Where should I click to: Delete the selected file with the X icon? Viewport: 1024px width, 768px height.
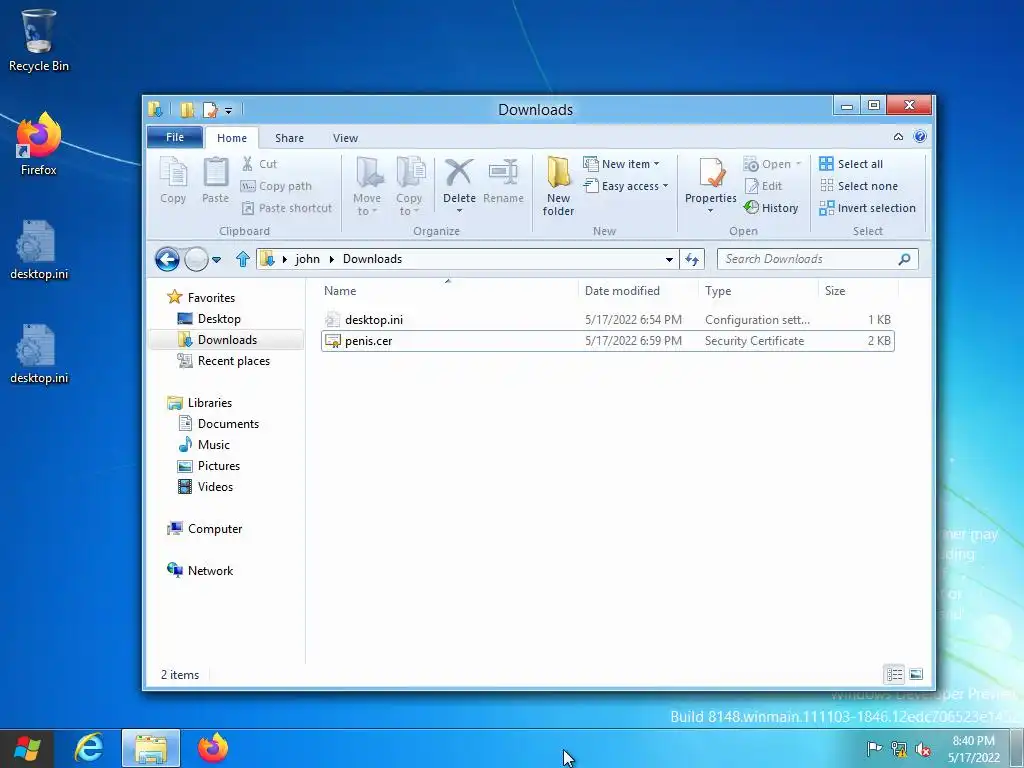tap(459, 174)
